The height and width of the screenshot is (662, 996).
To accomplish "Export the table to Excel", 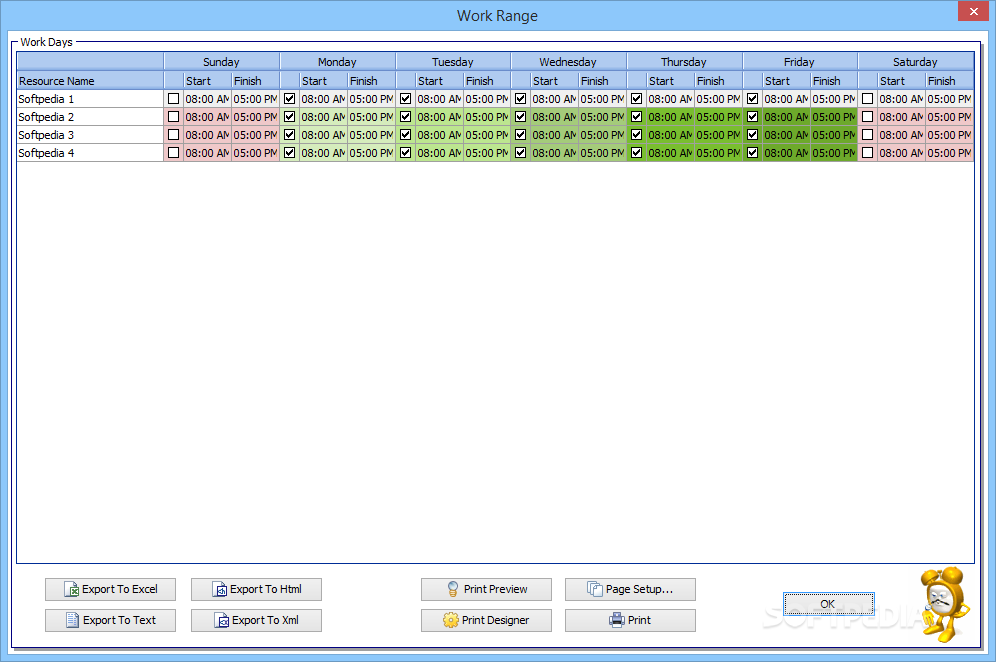I will point(110,590).
